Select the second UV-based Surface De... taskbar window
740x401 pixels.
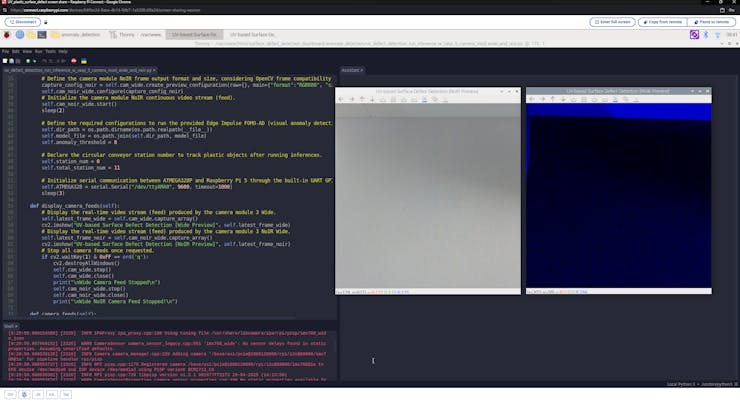point(252,35)
